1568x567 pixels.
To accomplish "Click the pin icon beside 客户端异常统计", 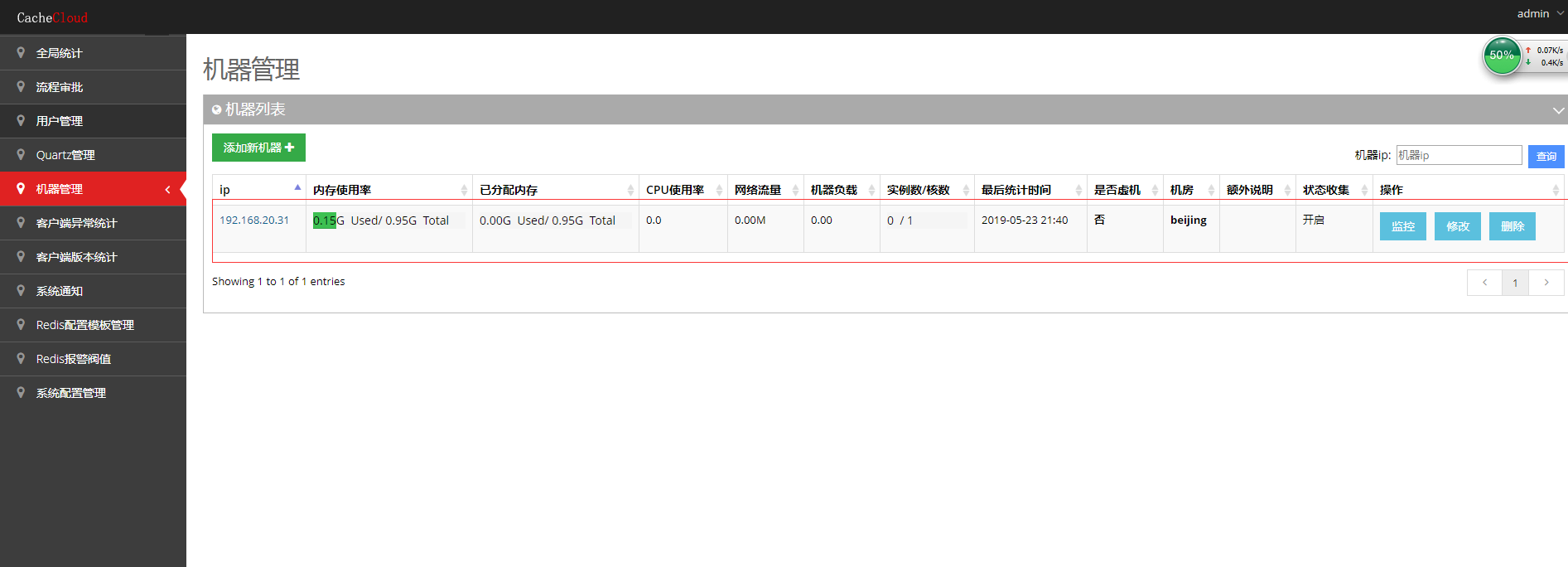I will pos(21,222).
